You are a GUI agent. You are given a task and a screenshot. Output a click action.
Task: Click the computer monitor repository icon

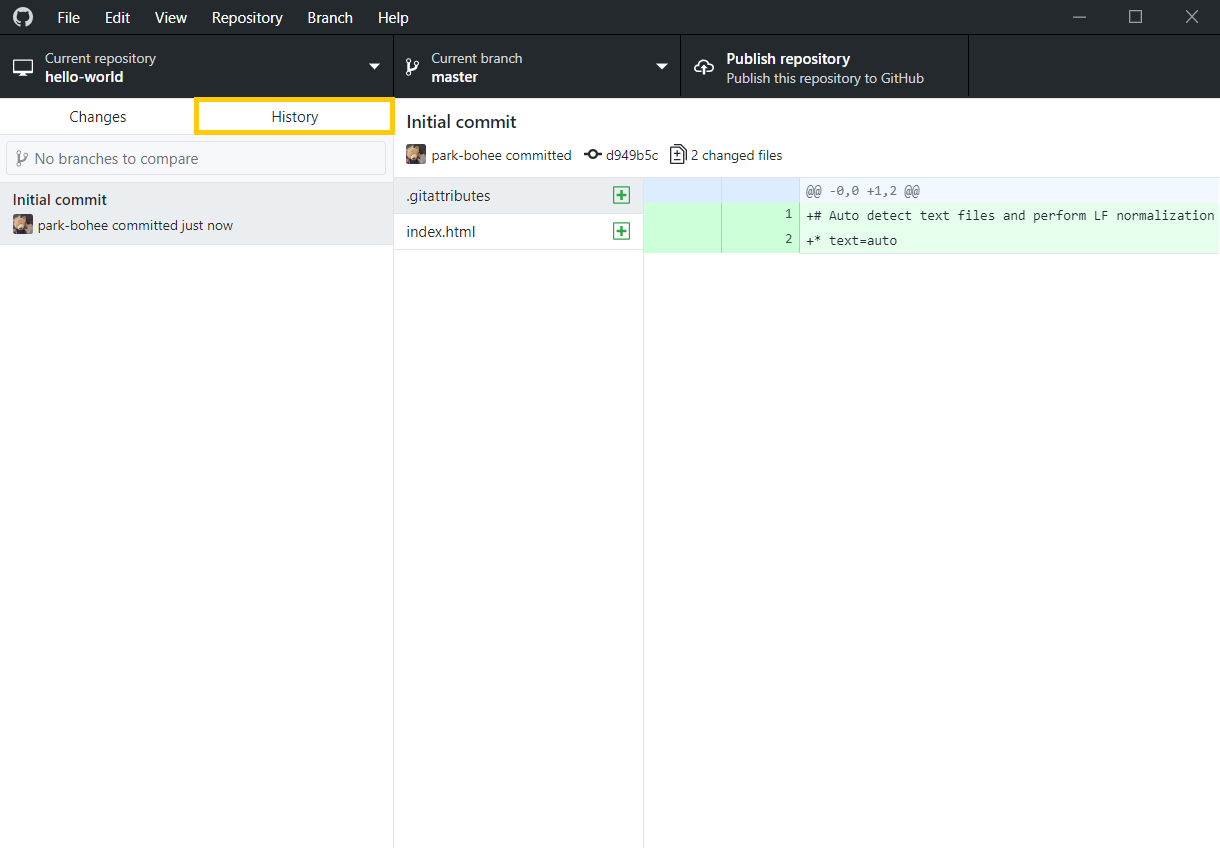tap(23, 67)
